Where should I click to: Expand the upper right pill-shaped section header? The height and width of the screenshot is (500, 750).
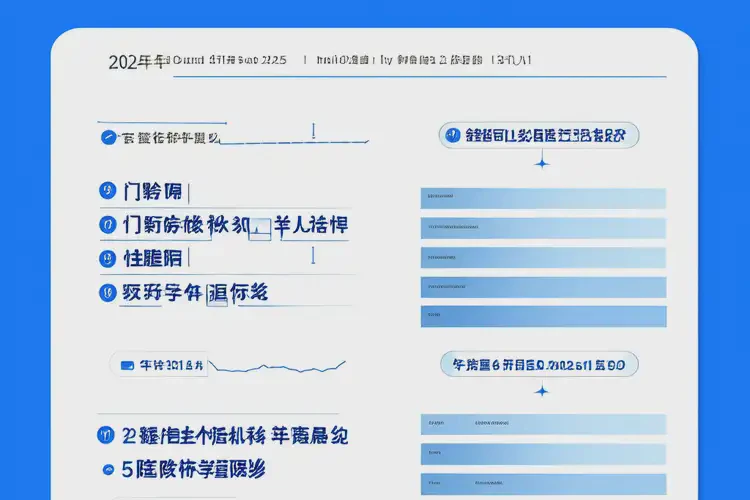coord(540,137)
